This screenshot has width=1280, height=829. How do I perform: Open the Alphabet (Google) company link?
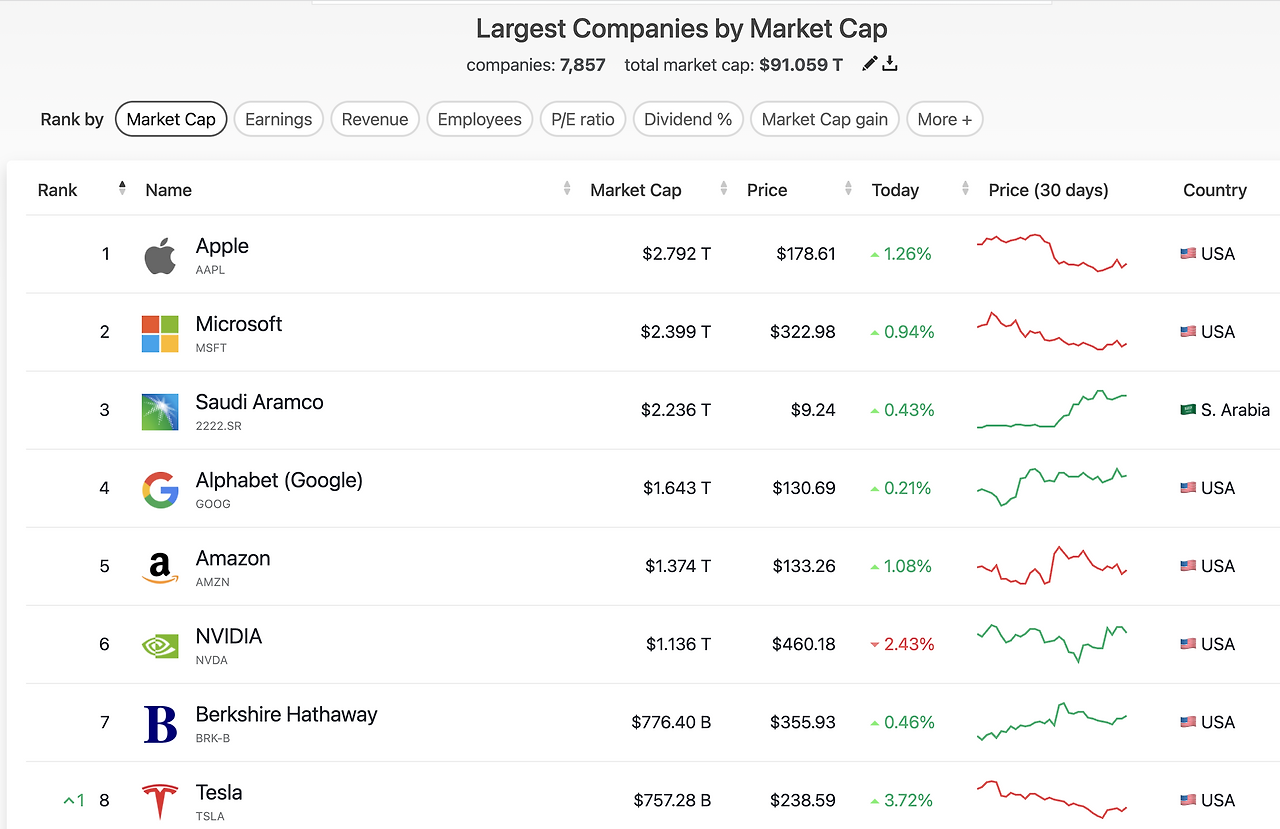[x=279, y=481]
